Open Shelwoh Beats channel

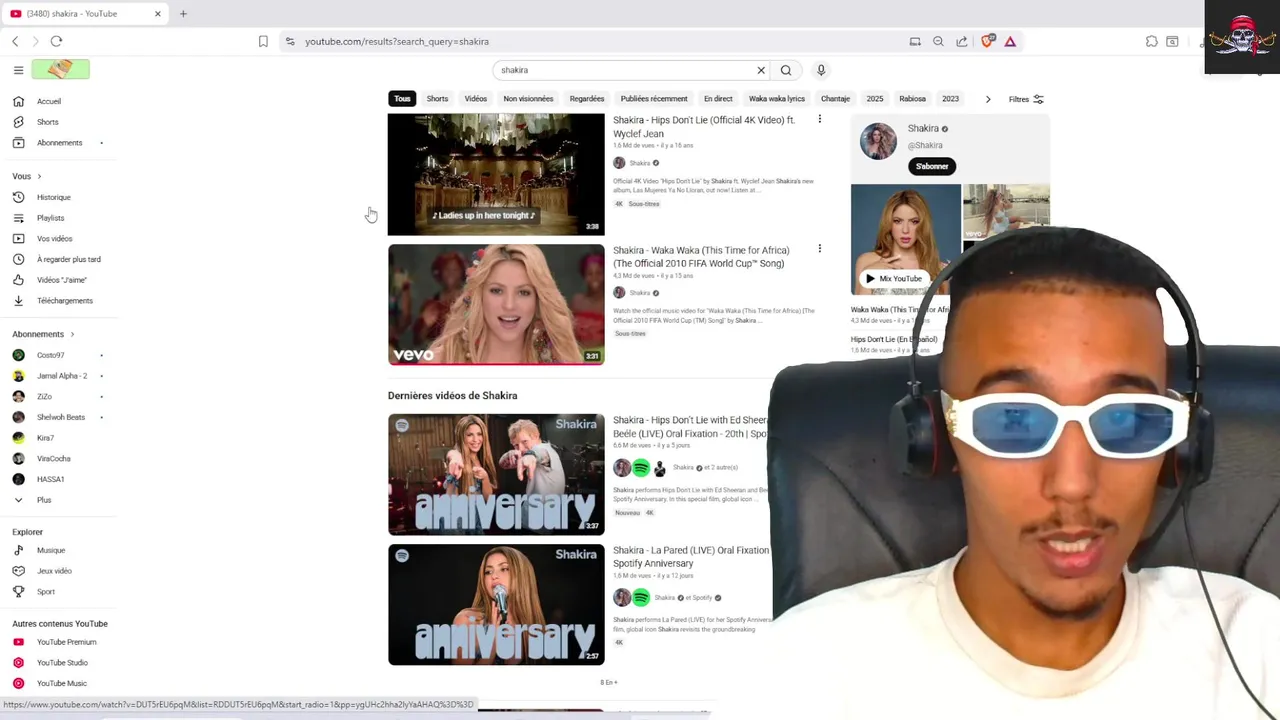(x=59, y=417)
